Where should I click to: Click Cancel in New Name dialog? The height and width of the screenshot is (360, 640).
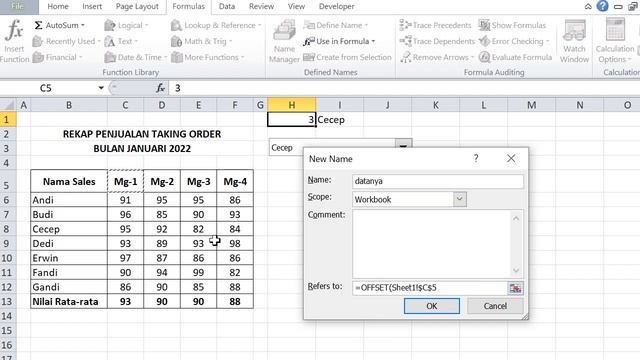click(495, 306)
